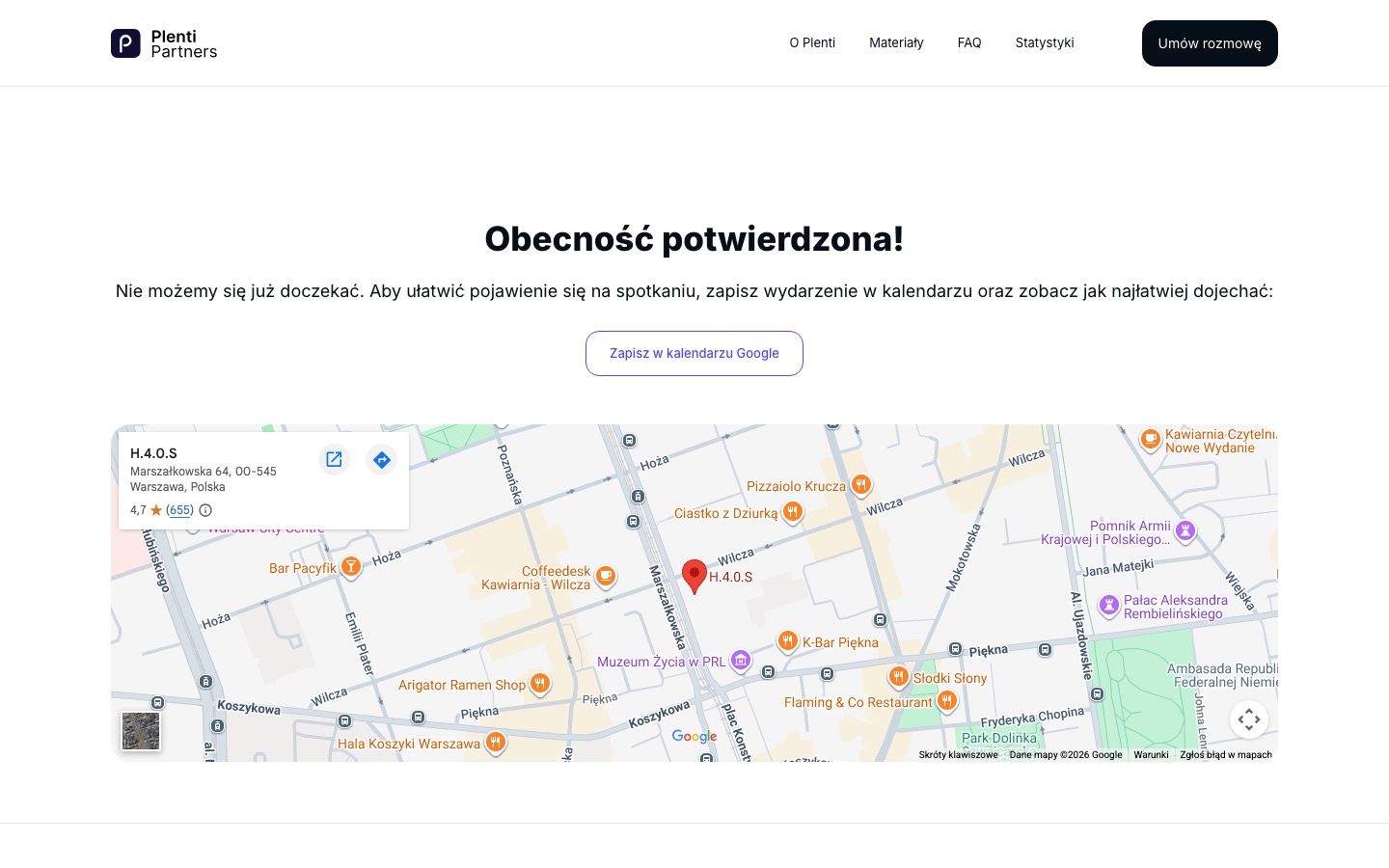Click the Coffeedesk Kawiarnia coffee marker

(x=606, y=576)
